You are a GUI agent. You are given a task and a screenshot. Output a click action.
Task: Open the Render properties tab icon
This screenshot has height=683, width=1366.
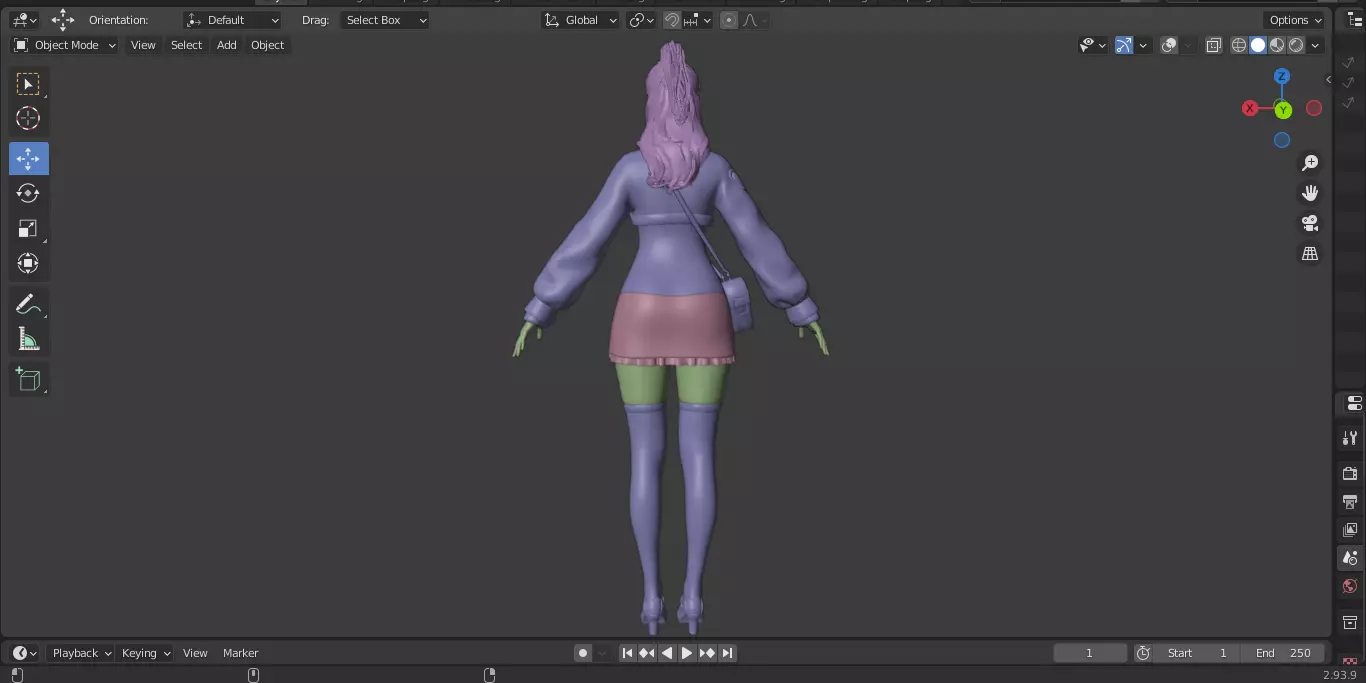tap(1351, 473)
